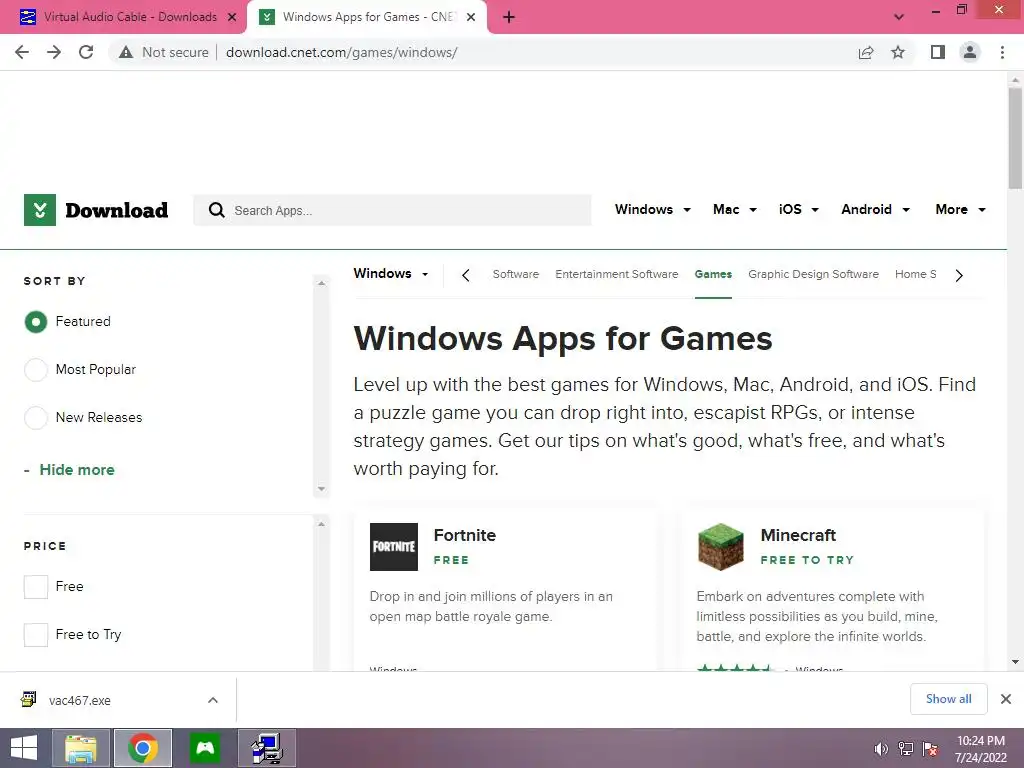Viewport: 1024px width, 768px height.
Task: Check the Free to Try filter
Action: (x=36, y=635)
